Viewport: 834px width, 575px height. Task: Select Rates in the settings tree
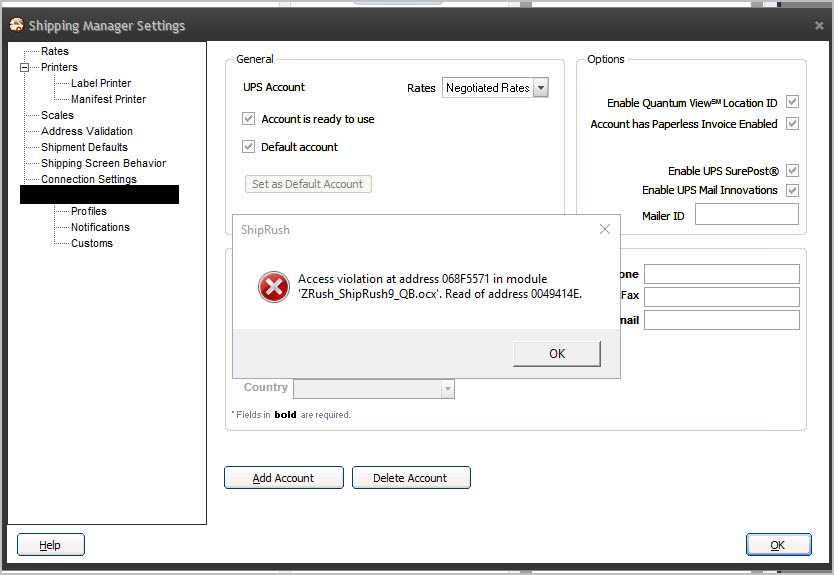tap(55, 51)
